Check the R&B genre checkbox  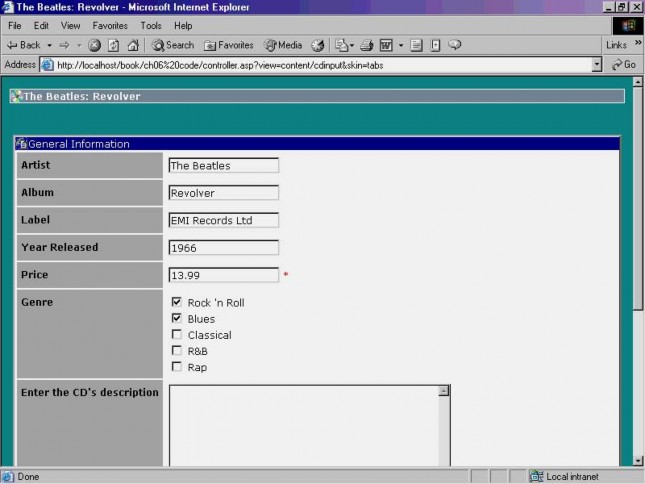[x=176, y=350]
